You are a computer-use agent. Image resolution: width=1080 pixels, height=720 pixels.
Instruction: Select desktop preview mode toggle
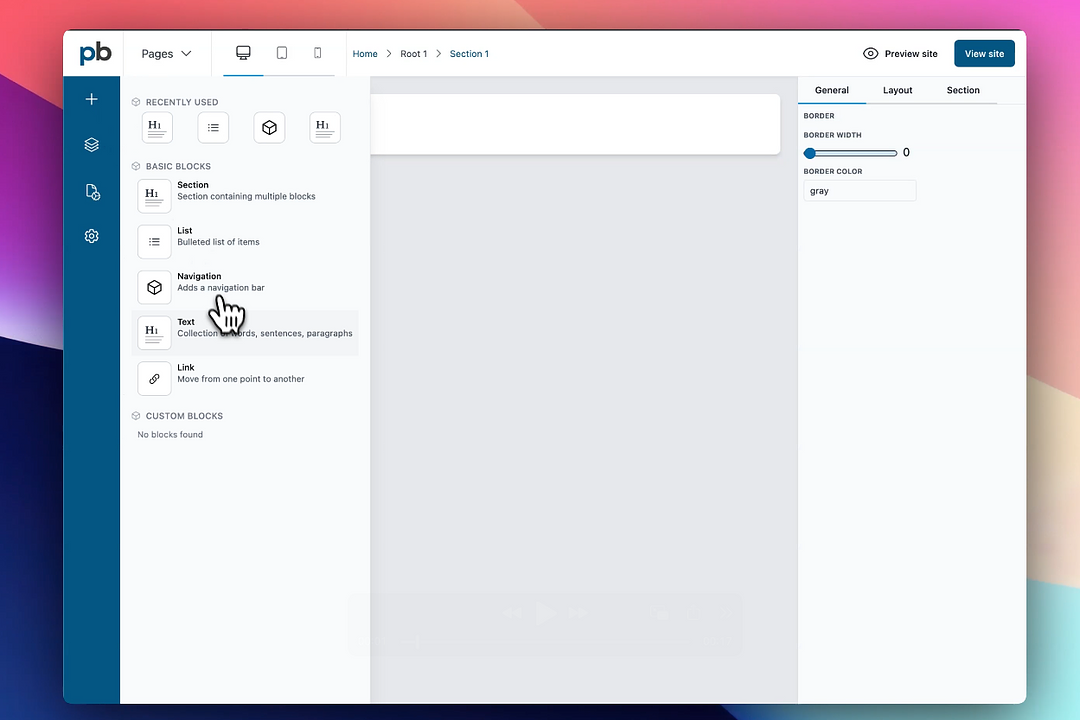point(243,52)
